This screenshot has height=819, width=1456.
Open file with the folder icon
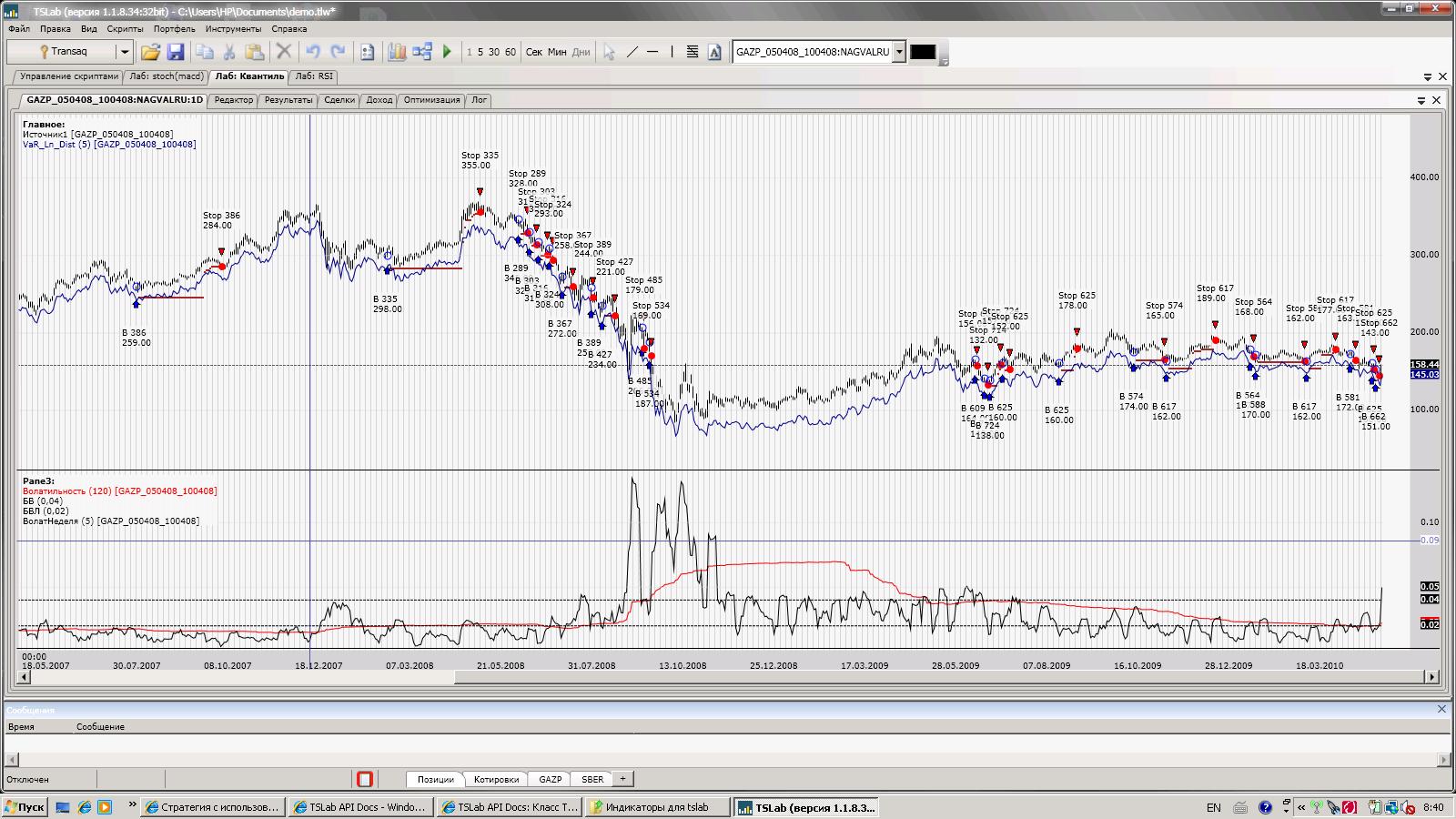coord(150,52)
